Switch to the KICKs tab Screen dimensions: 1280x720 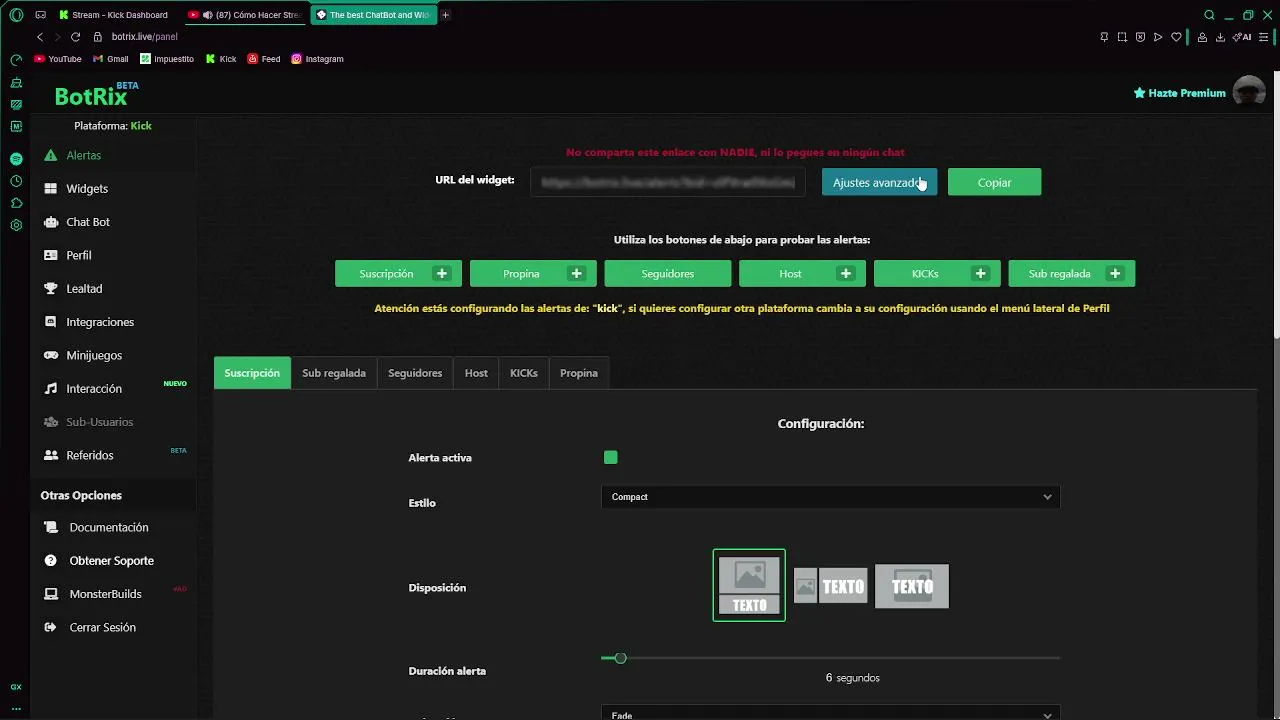pos(524,373)
